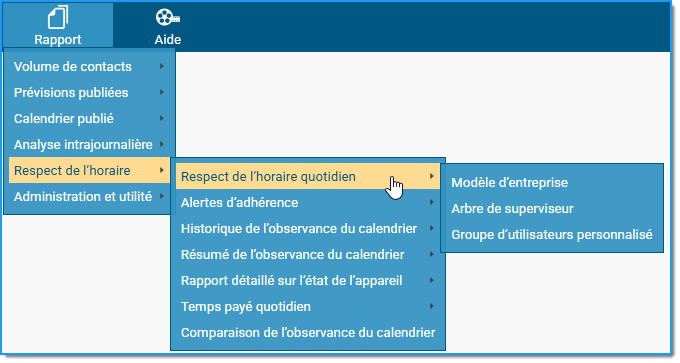Expand arrow beside Prévisions publiées
This screenshot has height=363, width=680.
(x=162, y=92)
